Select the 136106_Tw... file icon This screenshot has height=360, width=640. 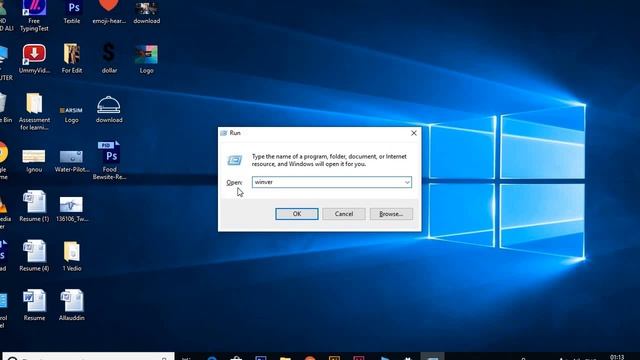[72, 209]
